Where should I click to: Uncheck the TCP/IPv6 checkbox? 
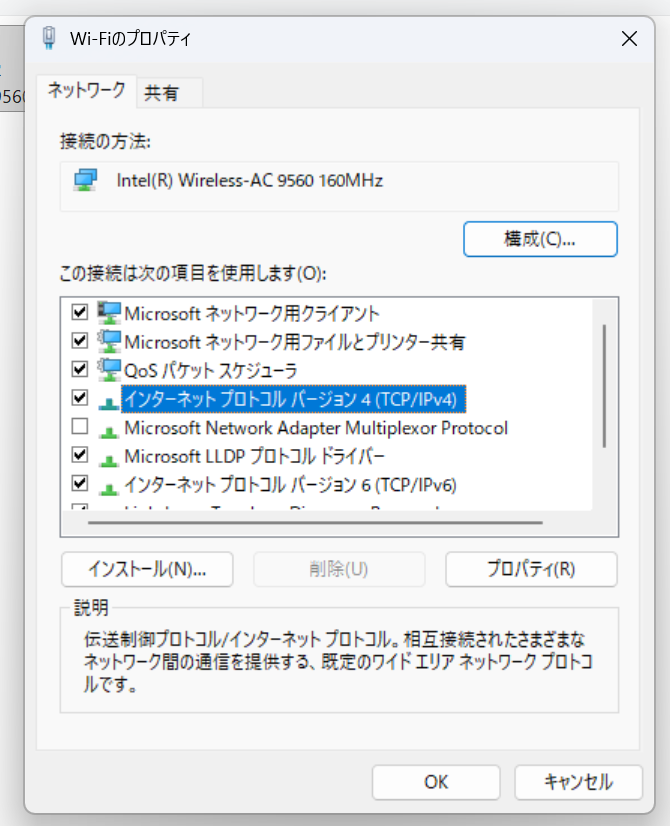pyautogui.click(x=81, y=485)
